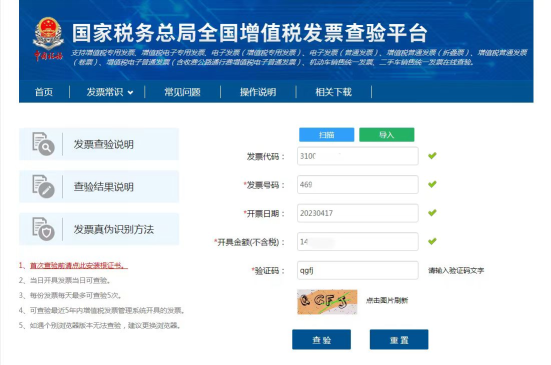Focus the 开具金额(不含税) input field
The height and width of the screenshot is (365, 551).
coord(358,242)
